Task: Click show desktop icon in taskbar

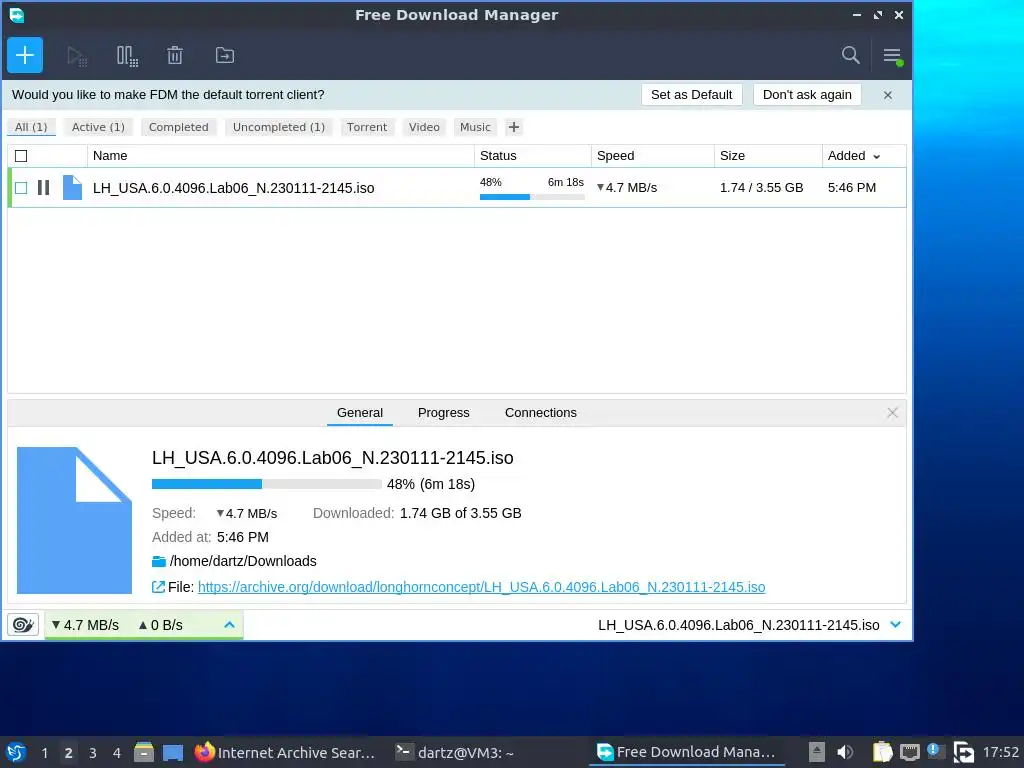Action: click(x=173, y=753)
